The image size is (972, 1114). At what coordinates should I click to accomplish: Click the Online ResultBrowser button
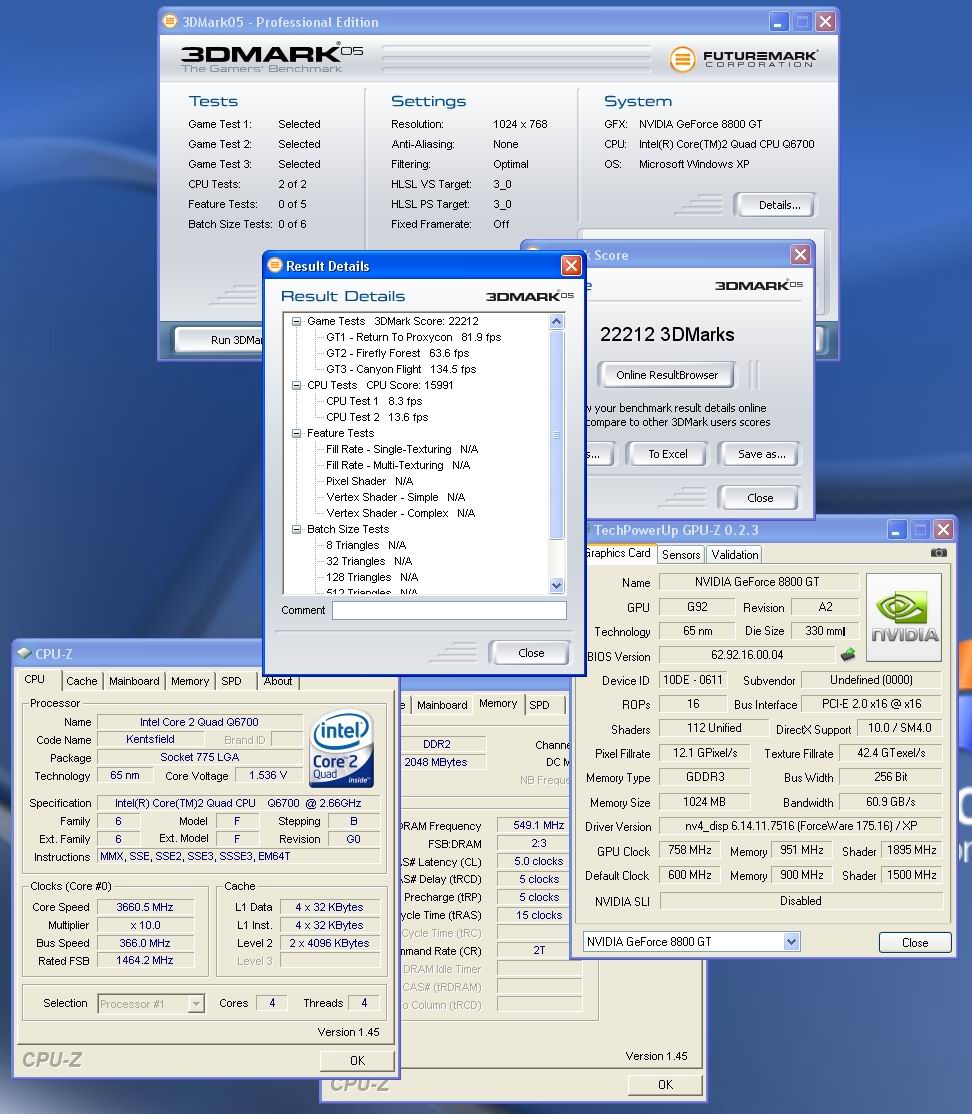(666, 374)
